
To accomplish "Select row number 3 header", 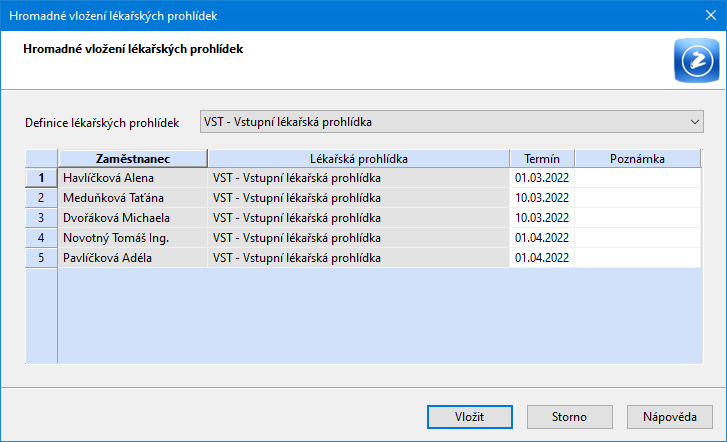I will click(41, 218).
